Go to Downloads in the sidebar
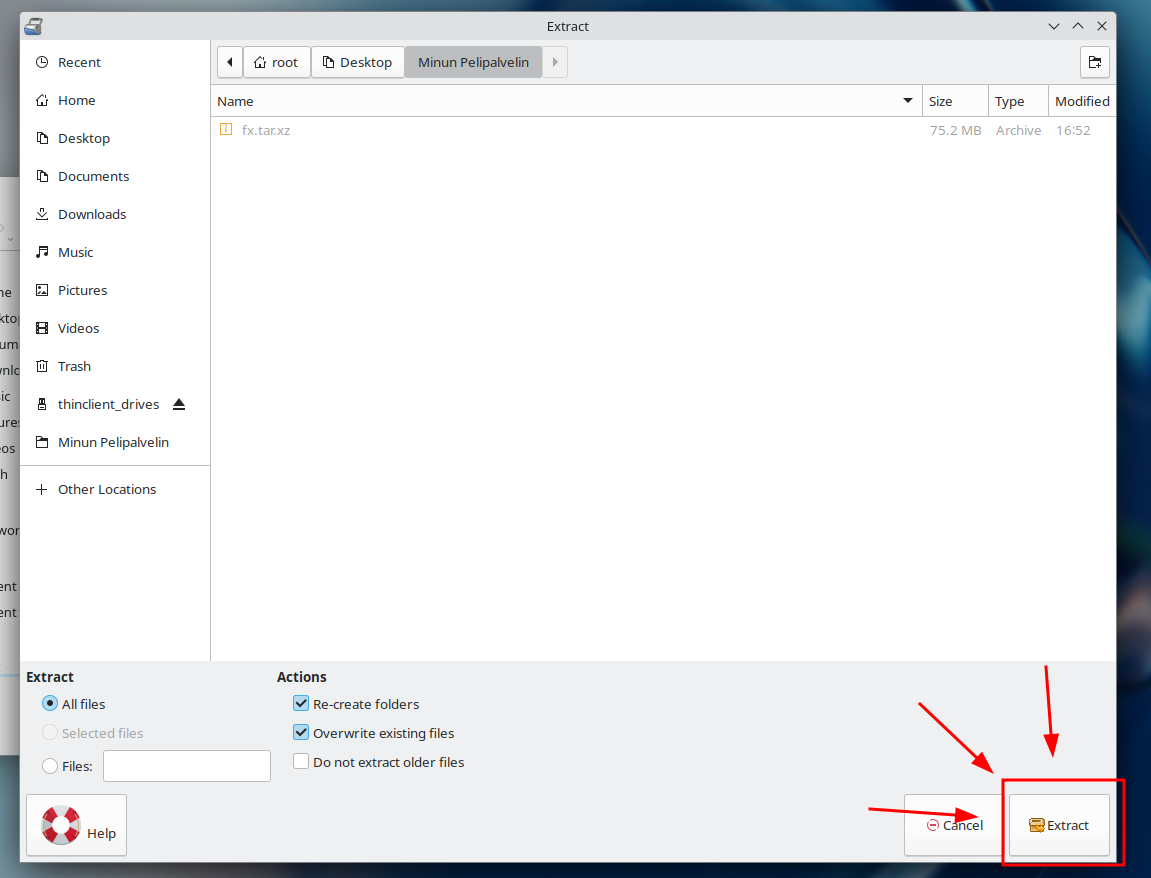Screen dimensions: 1151x878 tap(92, 214)
